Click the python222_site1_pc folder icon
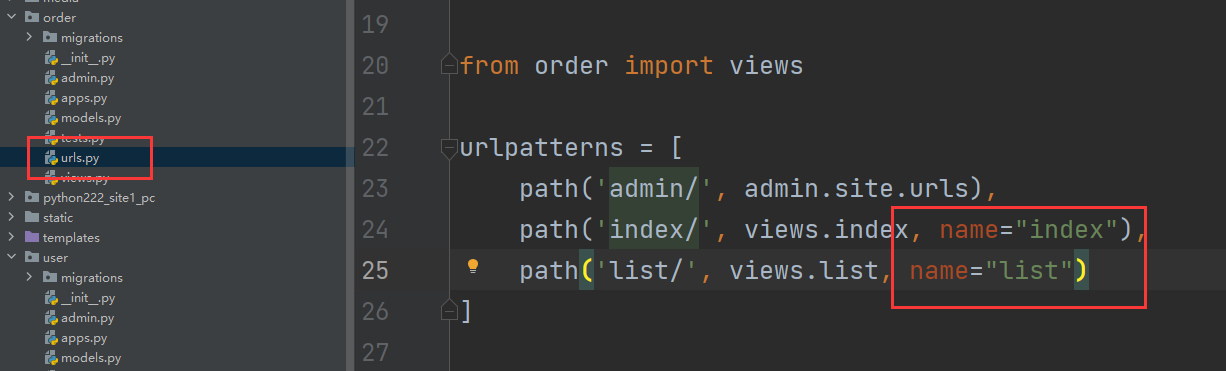The image size is (1226, 371). pyautogui.click(x=33, y=197)
